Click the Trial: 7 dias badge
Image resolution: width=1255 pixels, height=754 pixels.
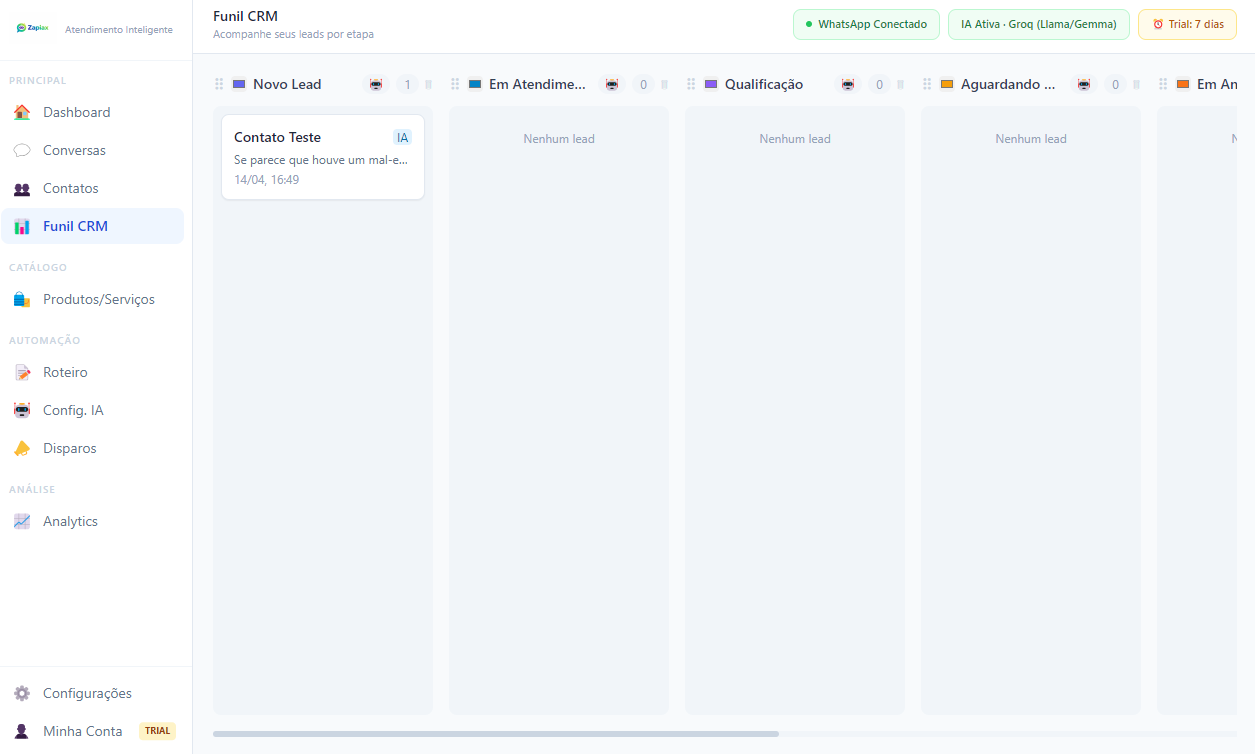click(1187, 24)
